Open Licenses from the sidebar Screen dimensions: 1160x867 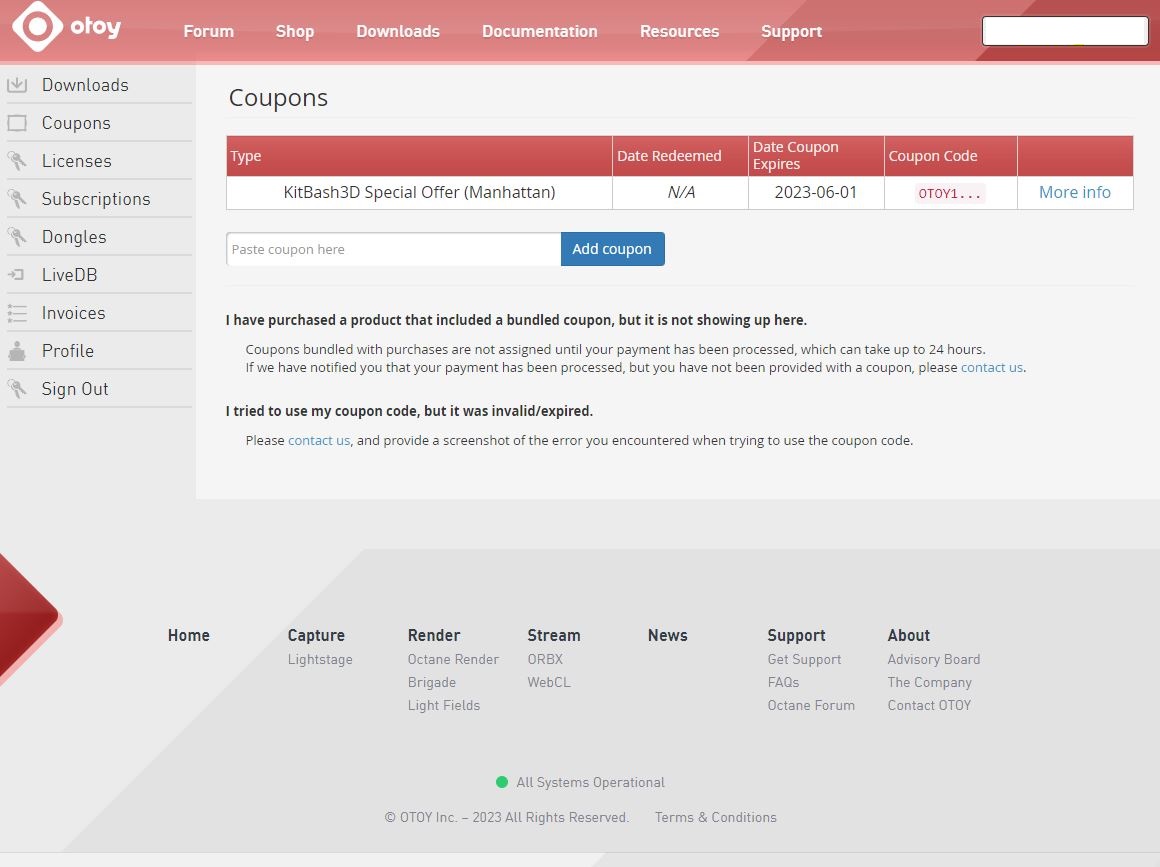coord(77,161)
